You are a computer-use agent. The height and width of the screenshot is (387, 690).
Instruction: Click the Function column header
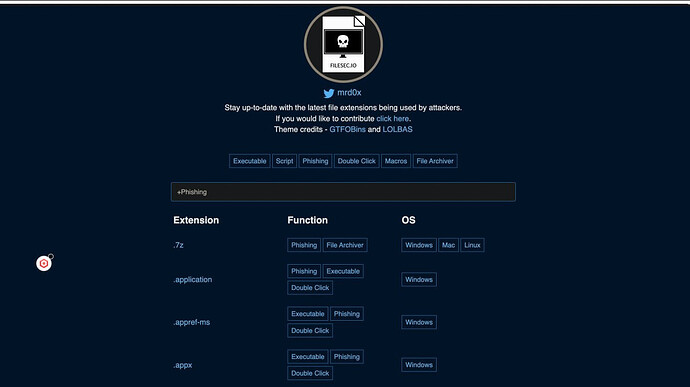[308, 220]
